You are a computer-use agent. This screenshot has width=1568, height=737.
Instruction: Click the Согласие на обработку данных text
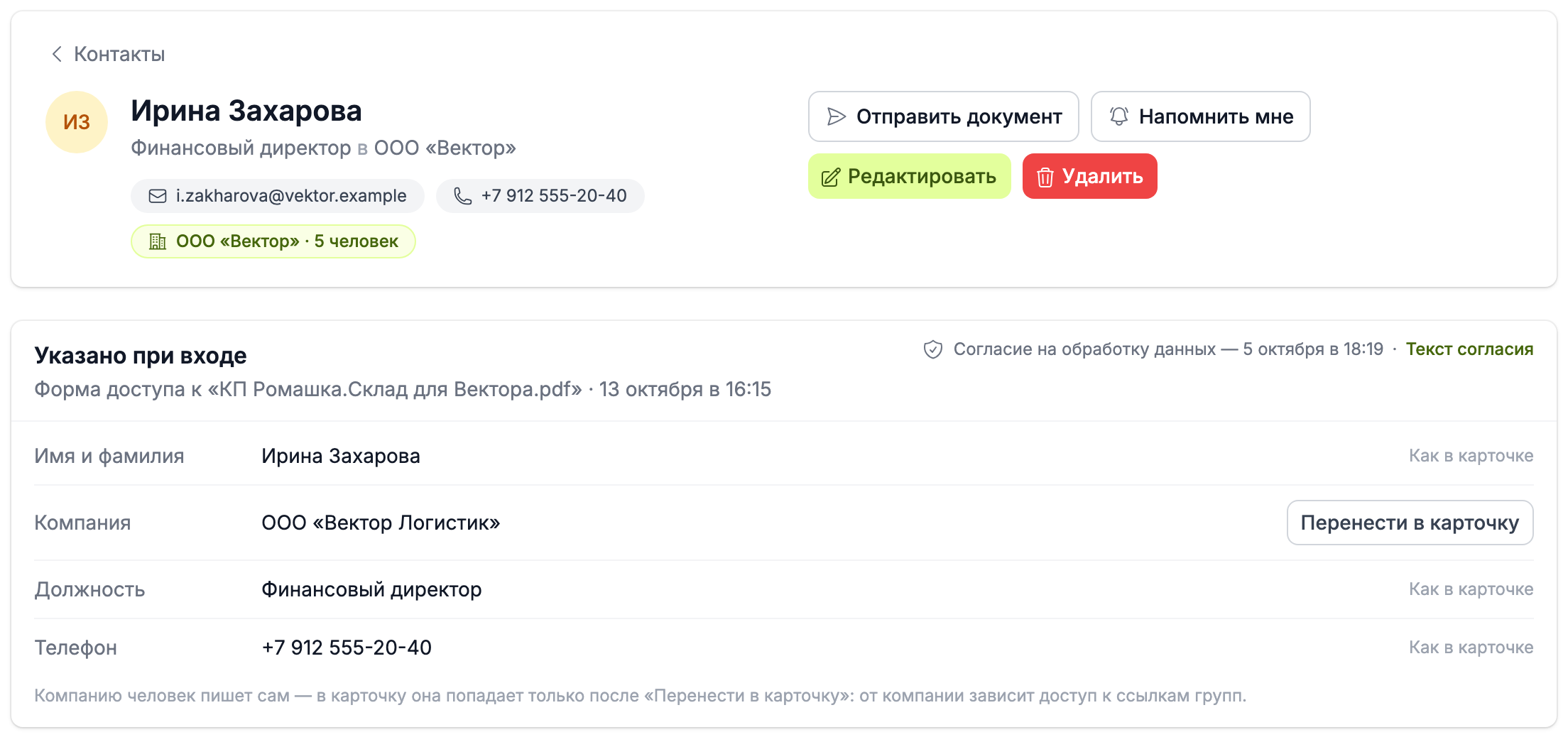point(1168,349)
